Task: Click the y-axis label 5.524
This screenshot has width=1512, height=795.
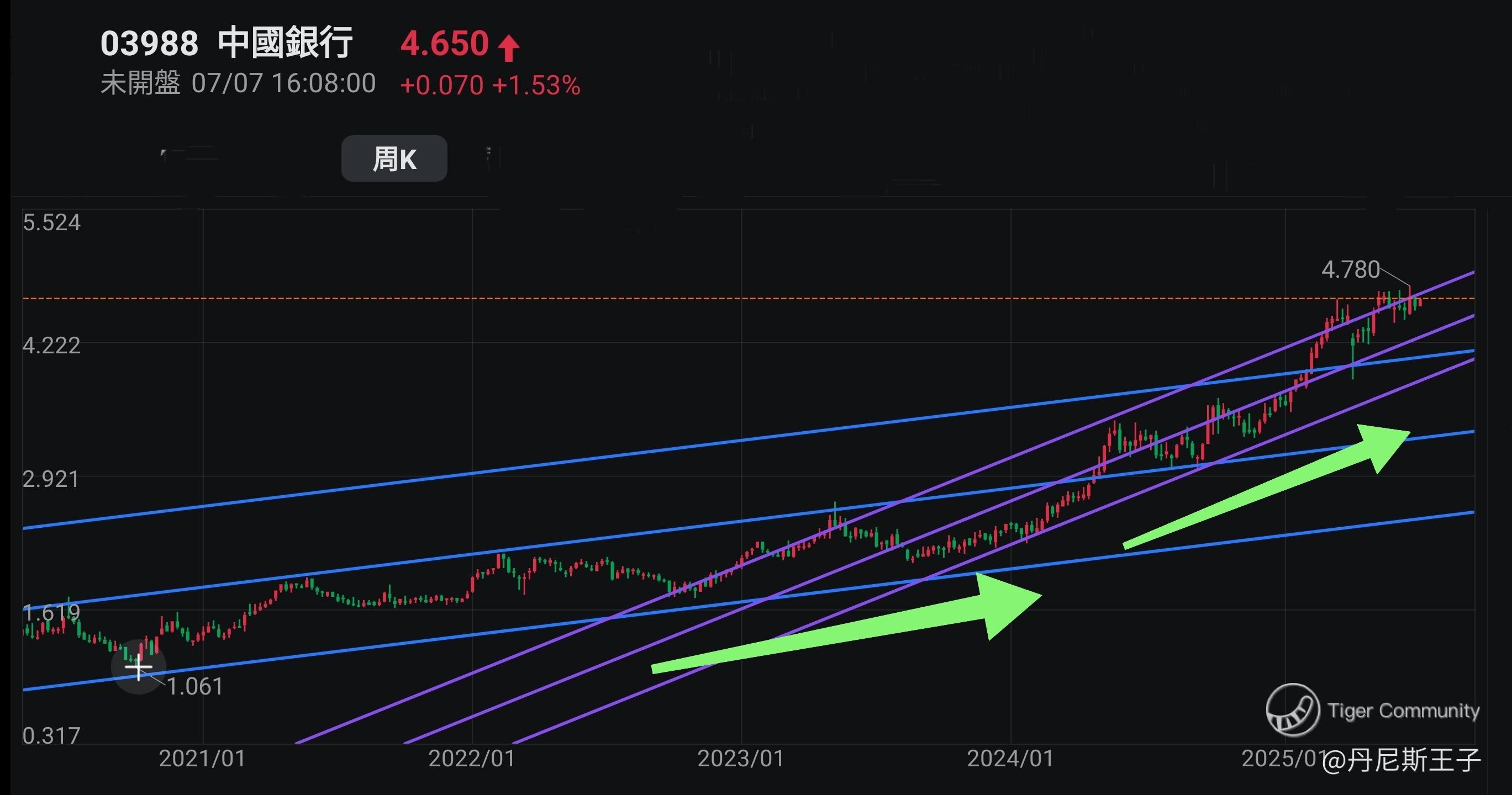Action: pos(52,223)
